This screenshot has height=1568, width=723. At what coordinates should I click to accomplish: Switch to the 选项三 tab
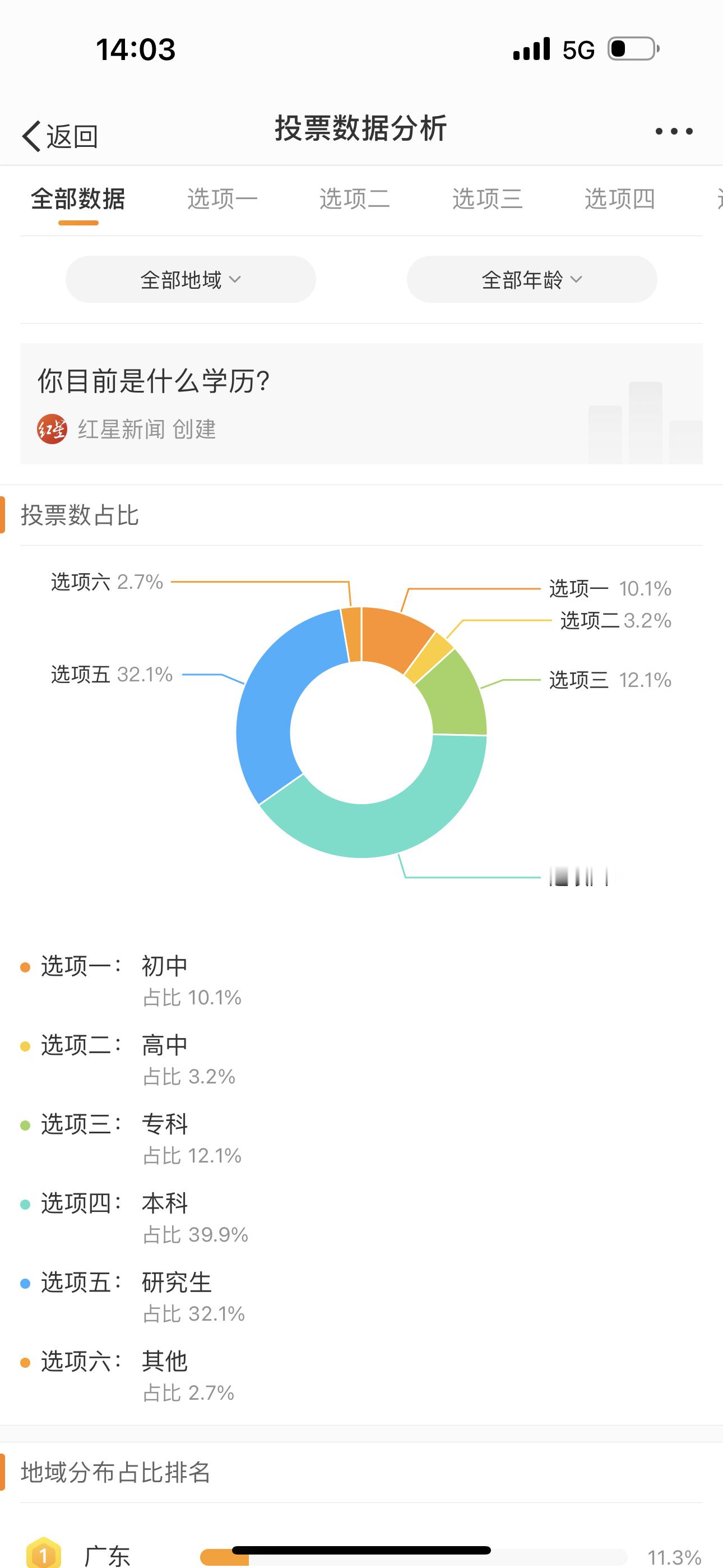pos(487,199)
